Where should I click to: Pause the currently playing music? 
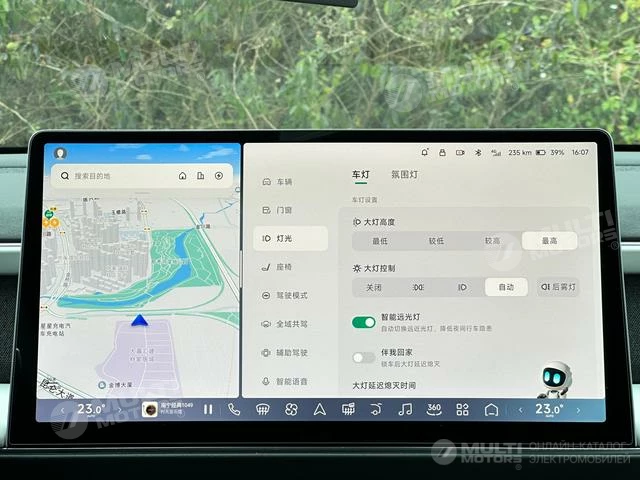[x=208, y=409]
